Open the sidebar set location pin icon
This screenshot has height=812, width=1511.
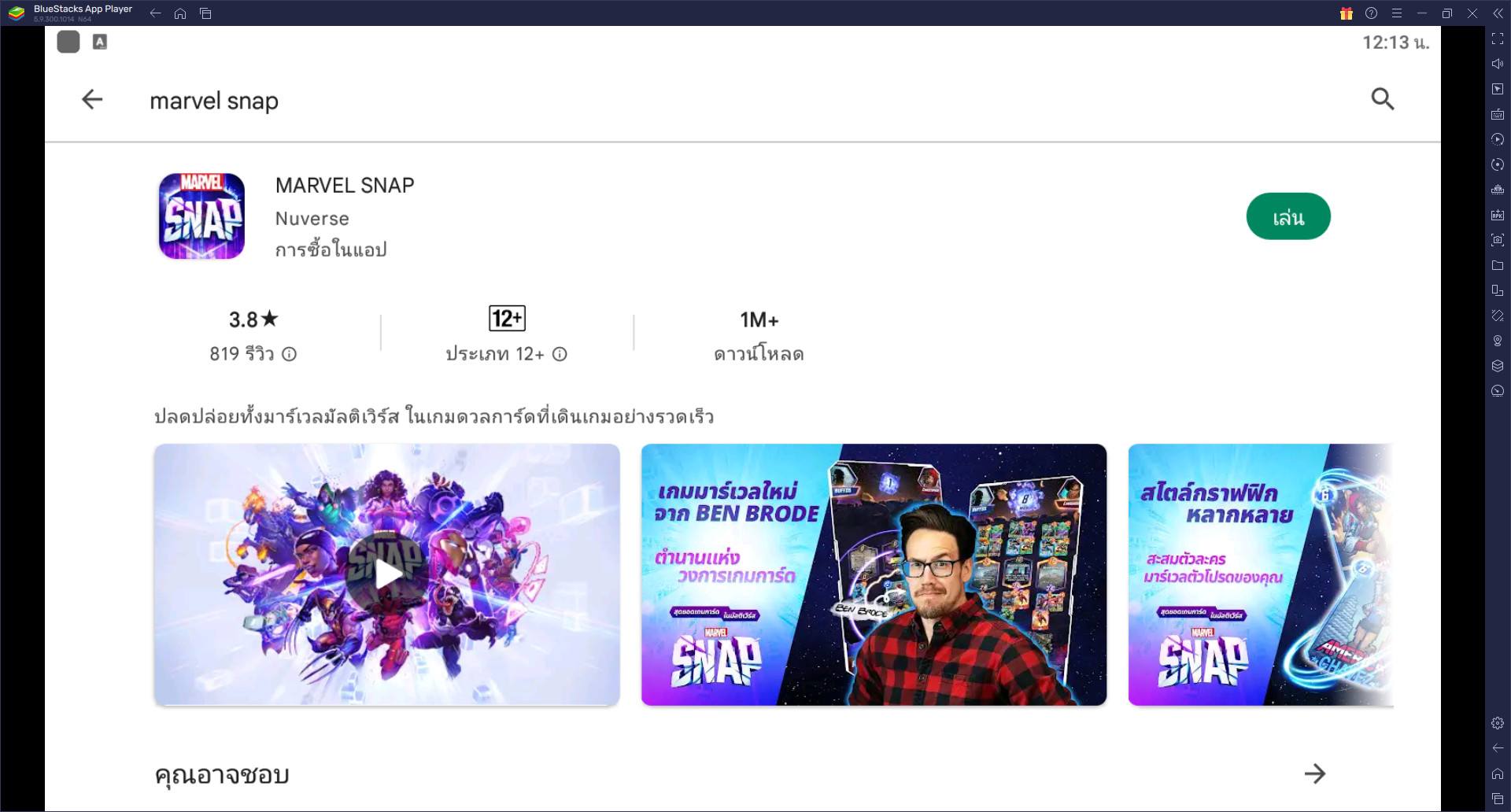1498,341
